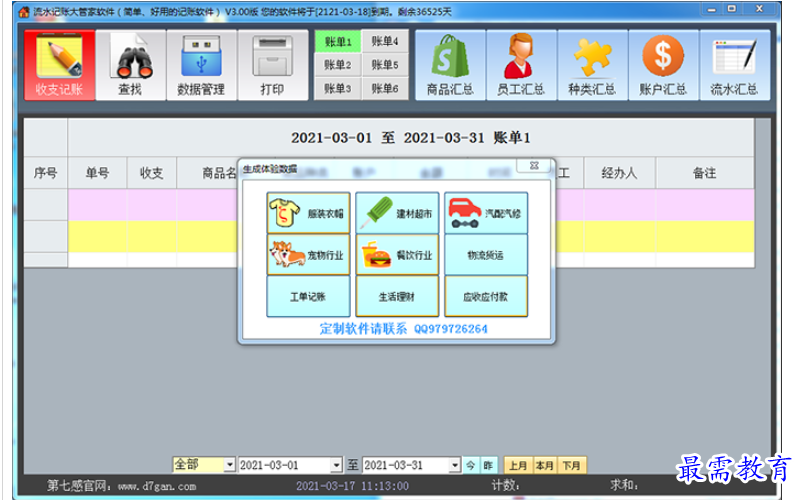Minimize the 流水记账大管家 window
This screenshot has height=500, width=800.
(712, 9)
